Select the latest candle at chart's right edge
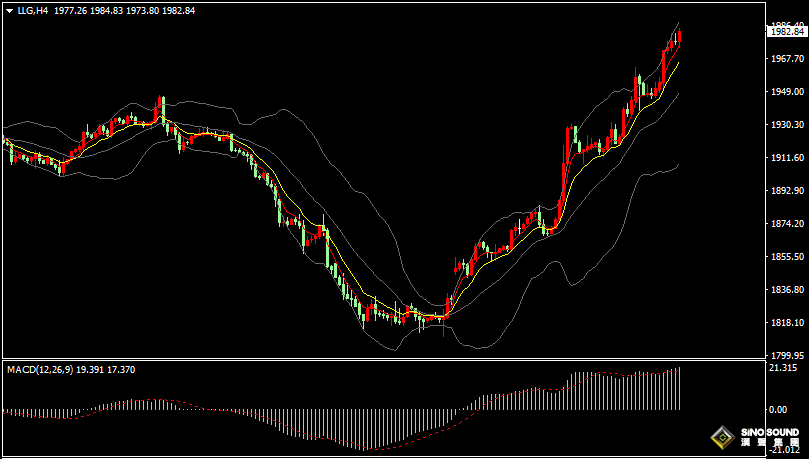This screenshot has height=459, width=809. (x=680, y=38)
